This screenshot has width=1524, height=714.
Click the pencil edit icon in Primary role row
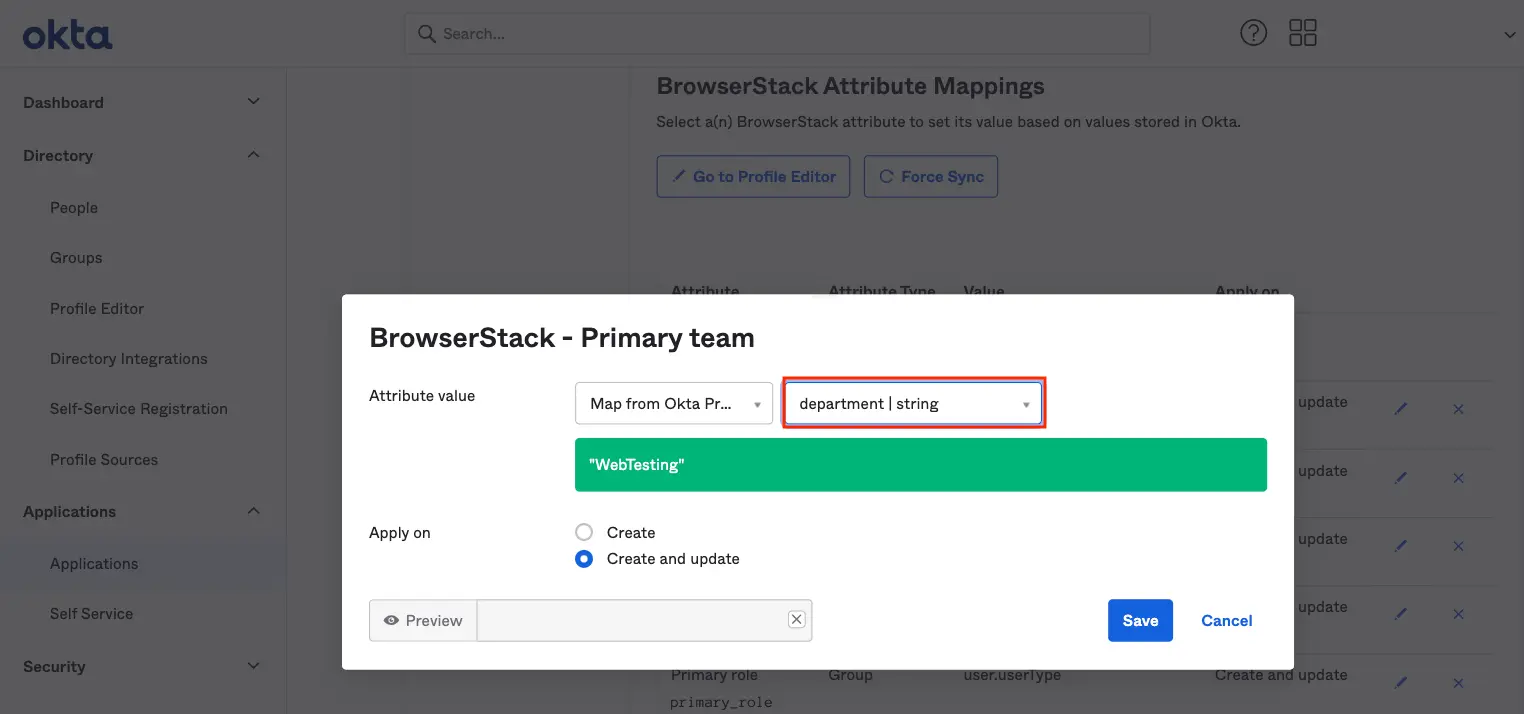coord(1401,682)
